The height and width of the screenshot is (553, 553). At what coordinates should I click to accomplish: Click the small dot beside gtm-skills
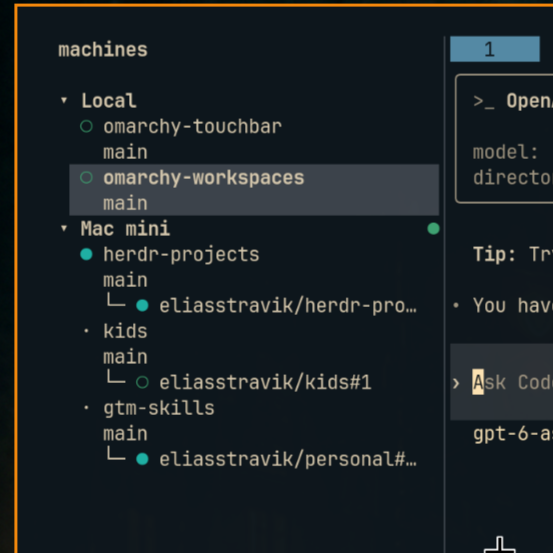pyautogui.click(x=86, y=408)
